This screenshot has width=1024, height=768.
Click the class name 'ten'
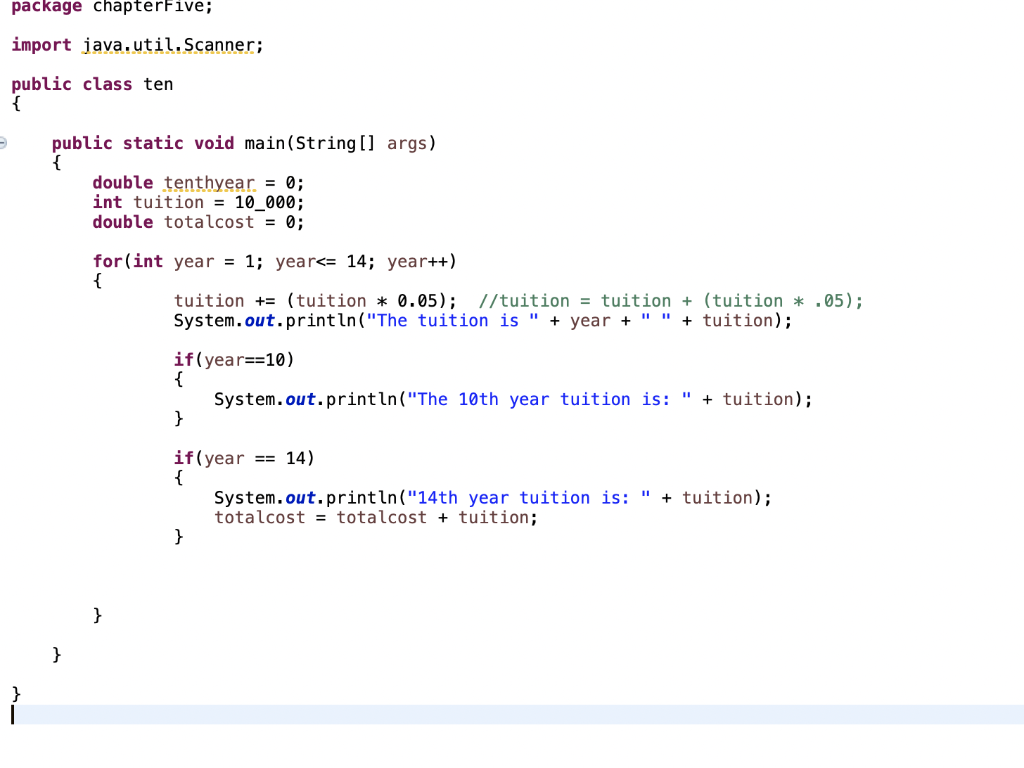tap(158, 84)
